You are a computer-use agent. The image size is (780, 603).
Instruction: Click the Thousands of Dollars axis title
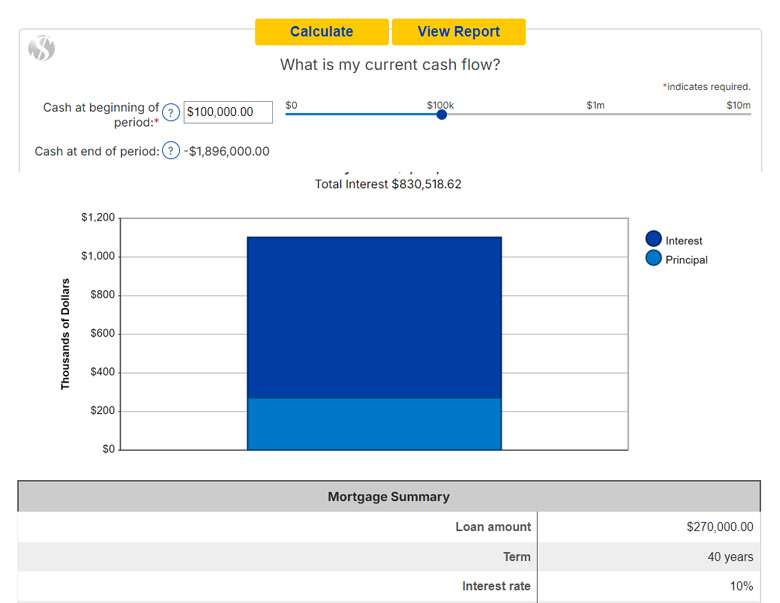tap(65, 334)
